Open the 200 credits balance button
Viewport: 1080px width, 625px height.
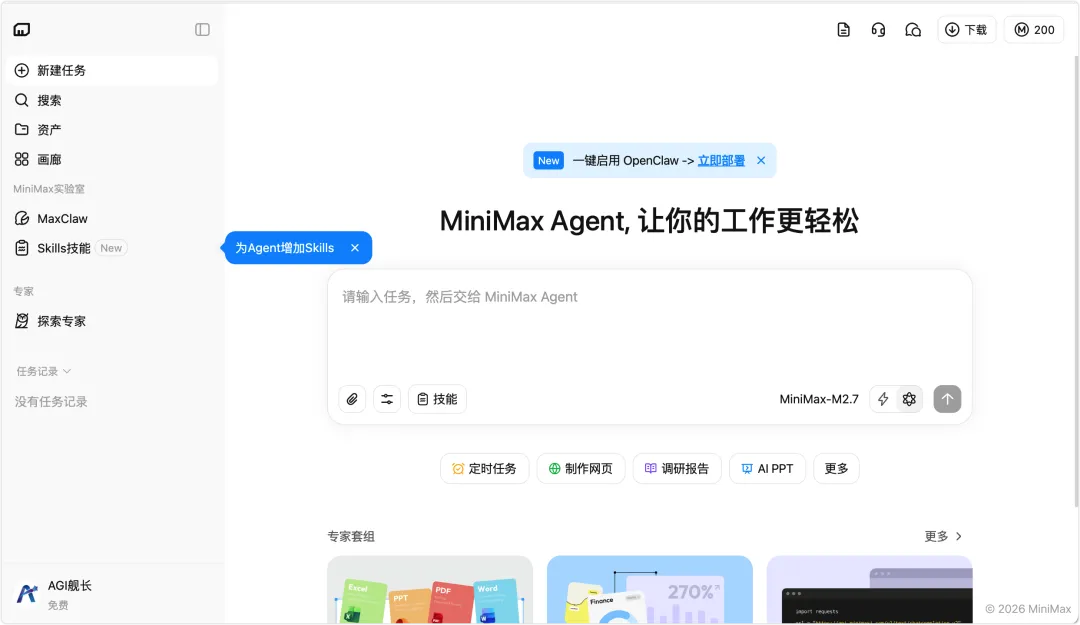[1035, 30]
